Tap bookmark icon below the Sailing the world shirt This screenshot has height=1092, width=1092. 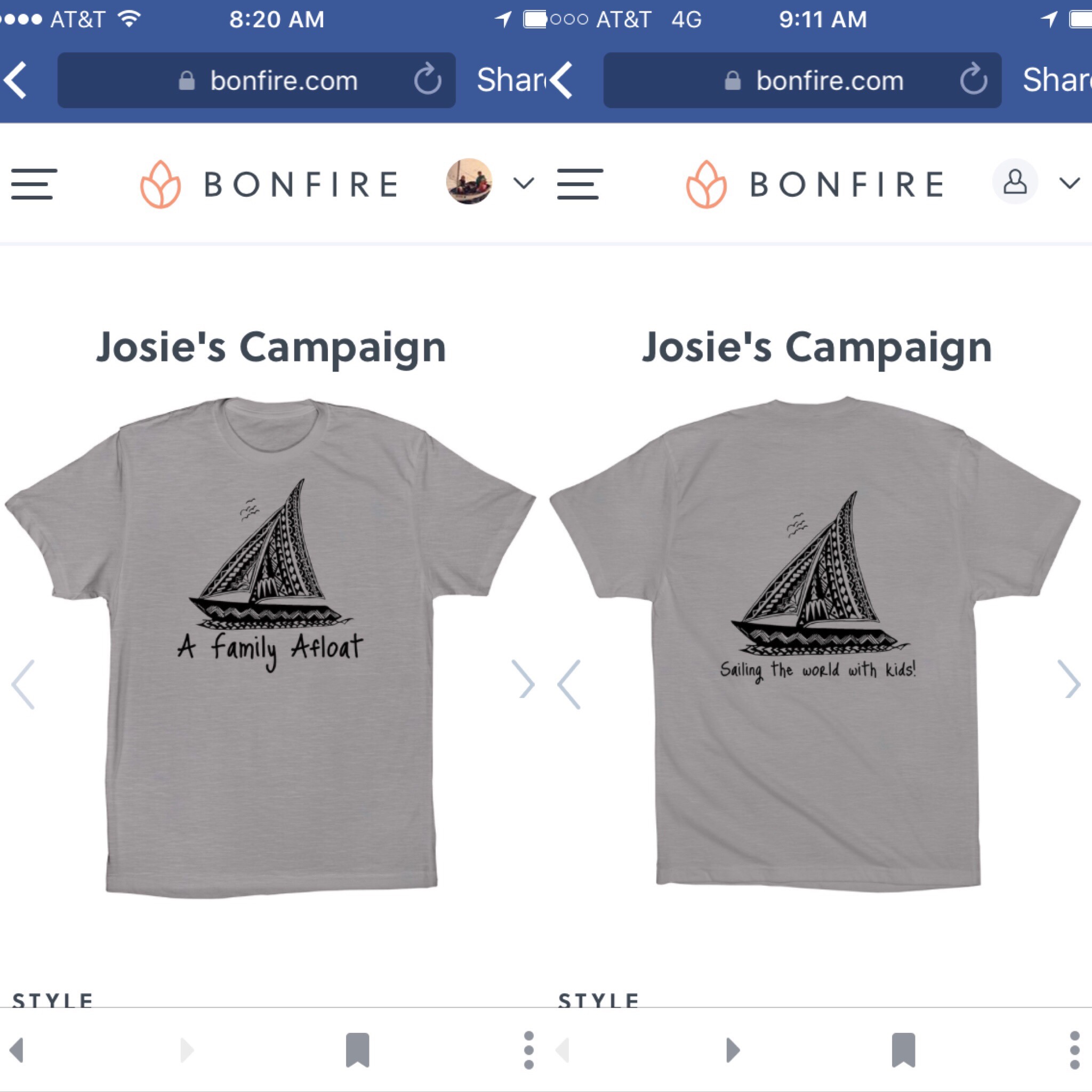[x=903, y=1050]
